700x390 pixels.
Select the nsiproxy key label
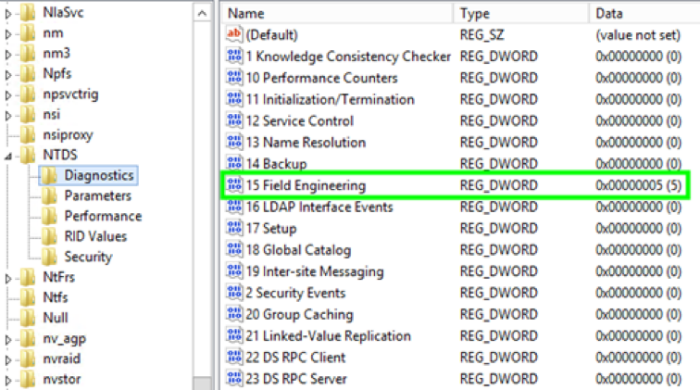[67, 134]
